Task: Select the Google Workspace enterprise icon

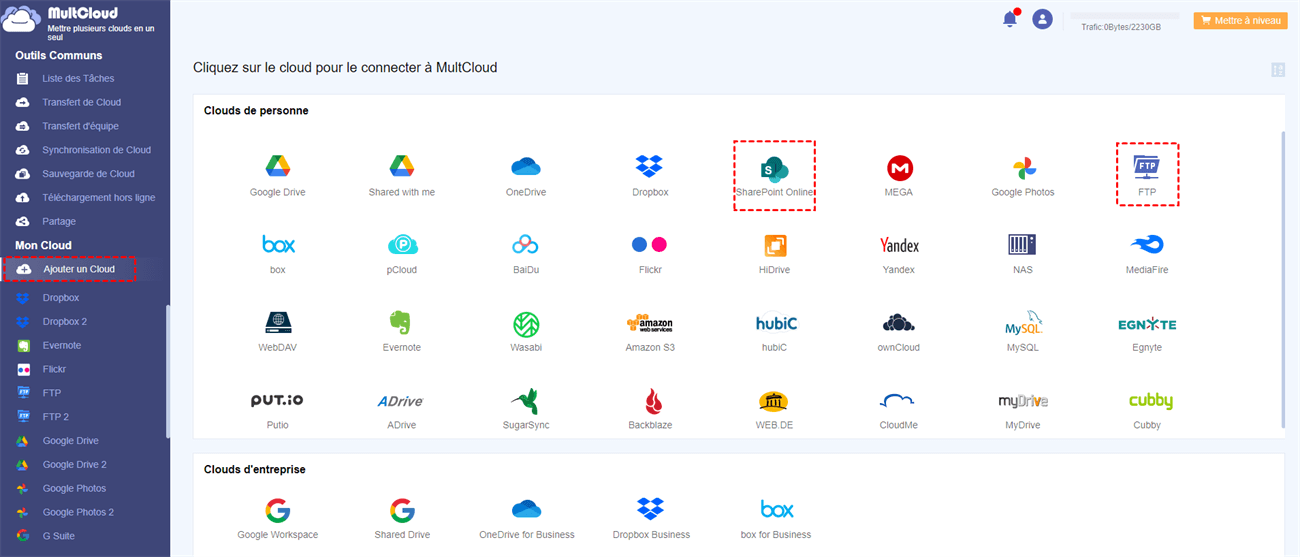Action: tap(277, 510)
